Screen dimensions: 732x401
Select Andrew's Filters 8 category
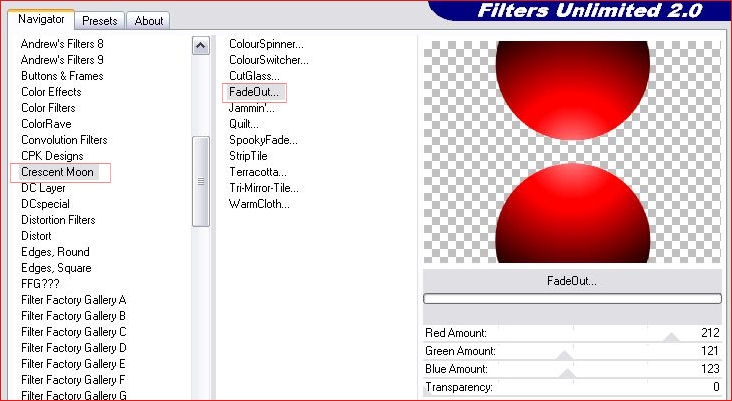62,44
